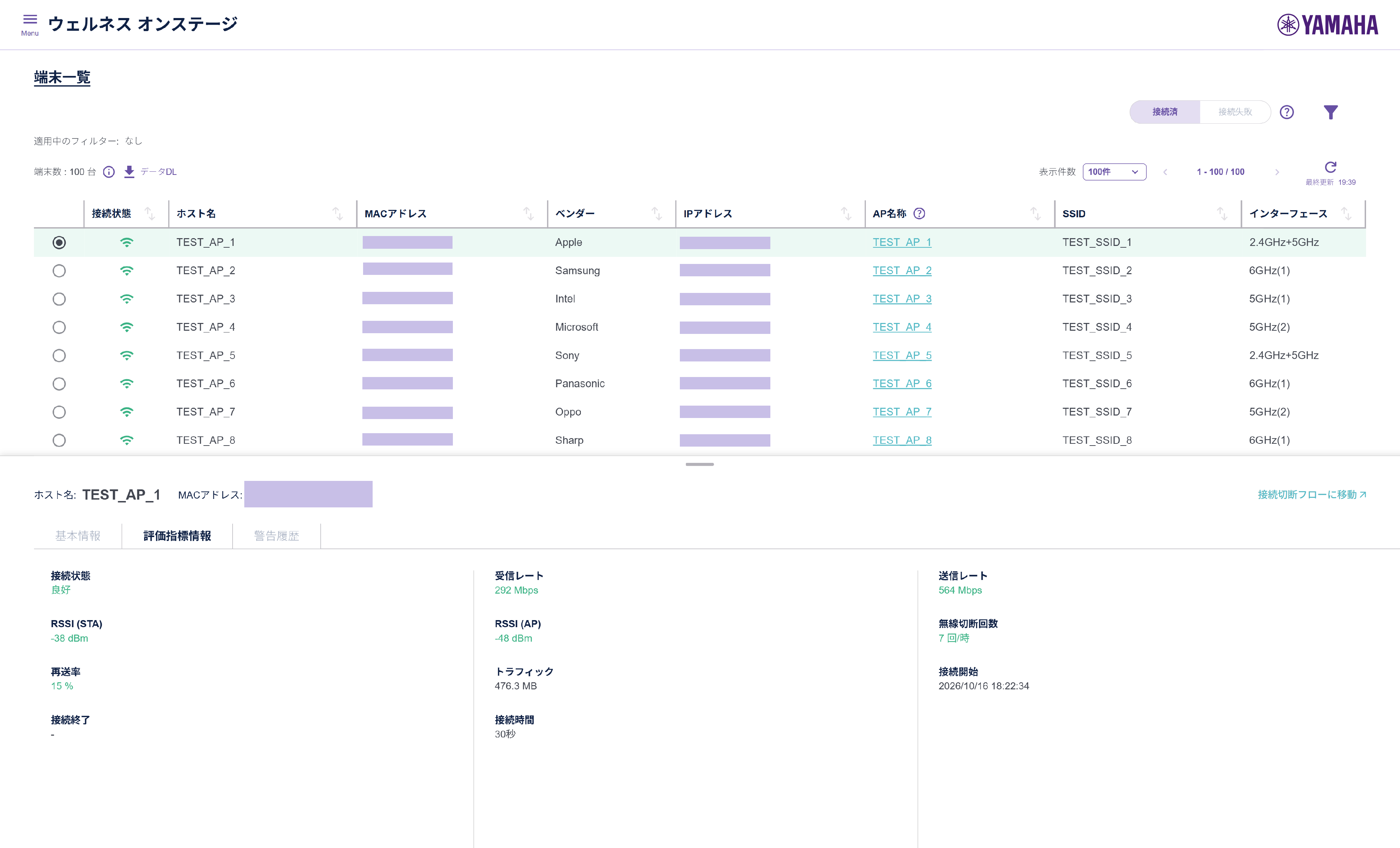The height and width of the screenshot is (848, 1400).
Task: Open the filter funnel icon
Action: point(1330,112)
